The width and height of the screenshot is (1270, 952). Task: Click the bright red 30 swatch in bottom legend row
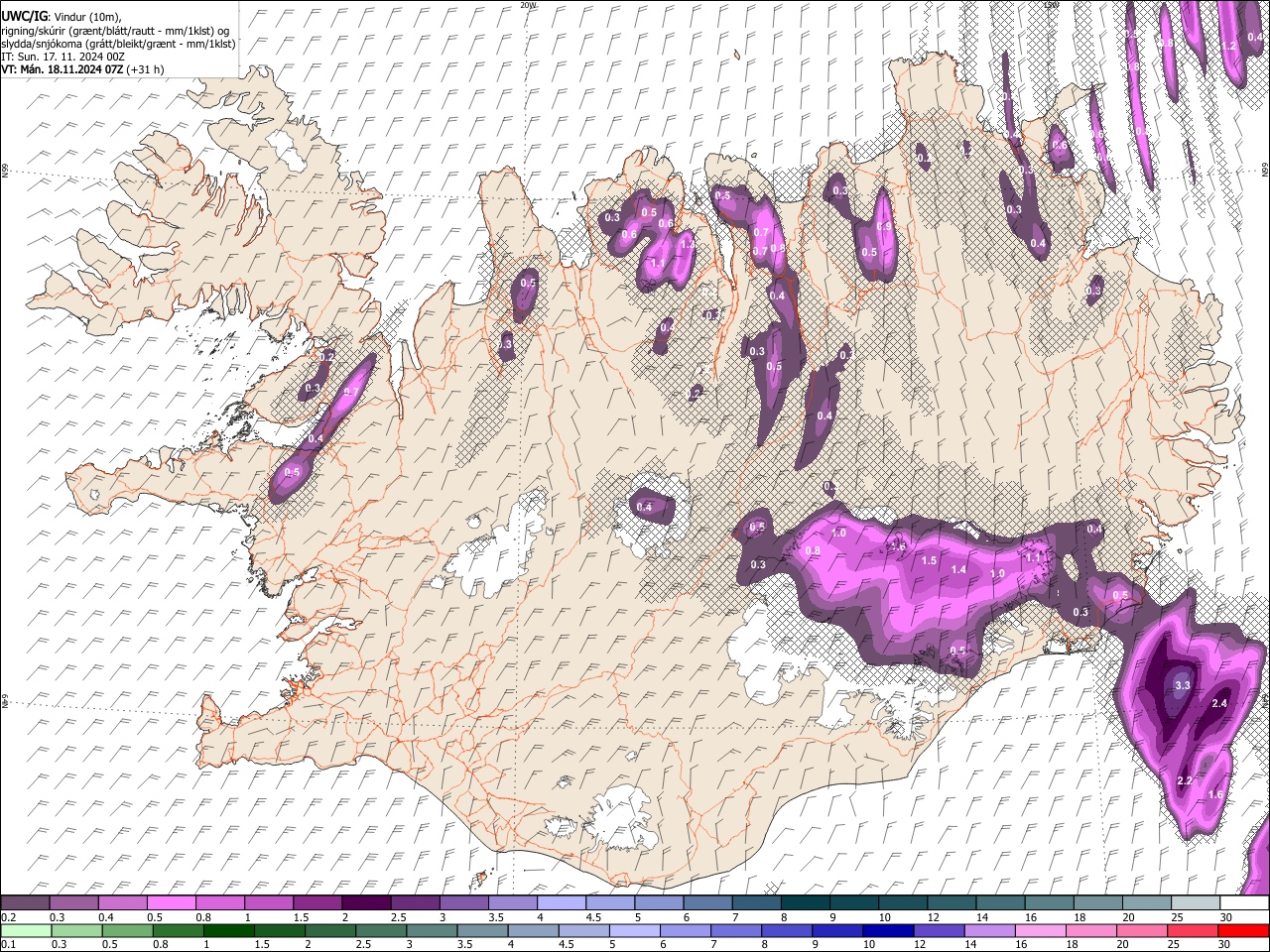point(1243,930)
